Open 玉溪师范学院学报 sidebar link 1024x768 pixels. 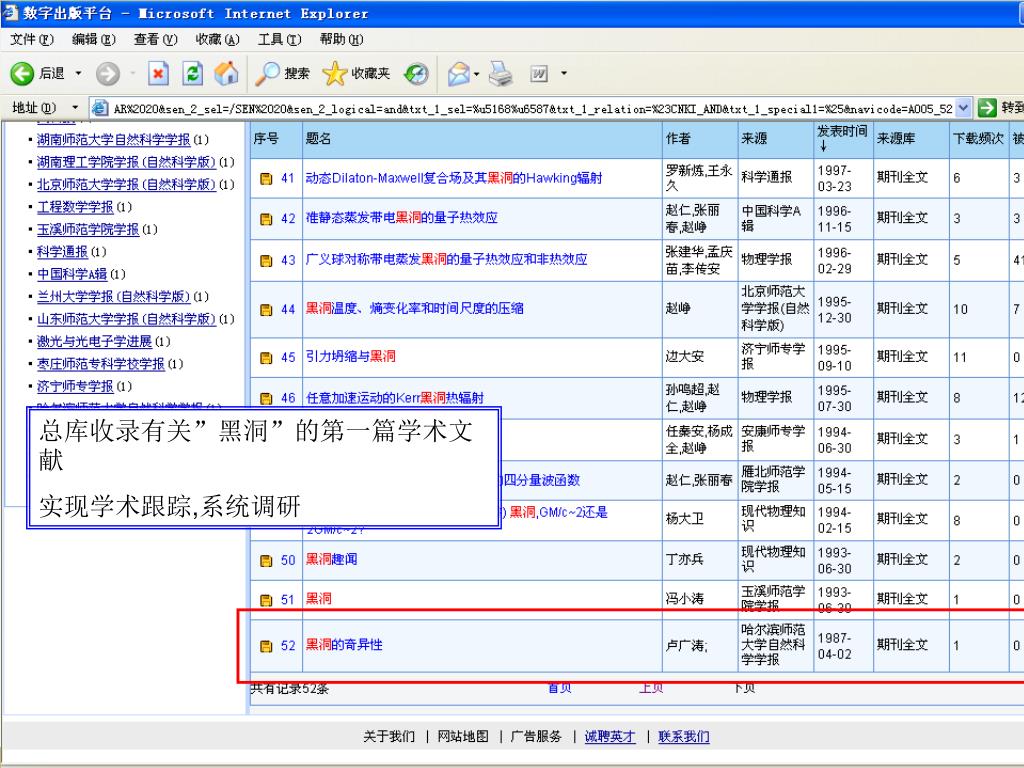(88, 229)
